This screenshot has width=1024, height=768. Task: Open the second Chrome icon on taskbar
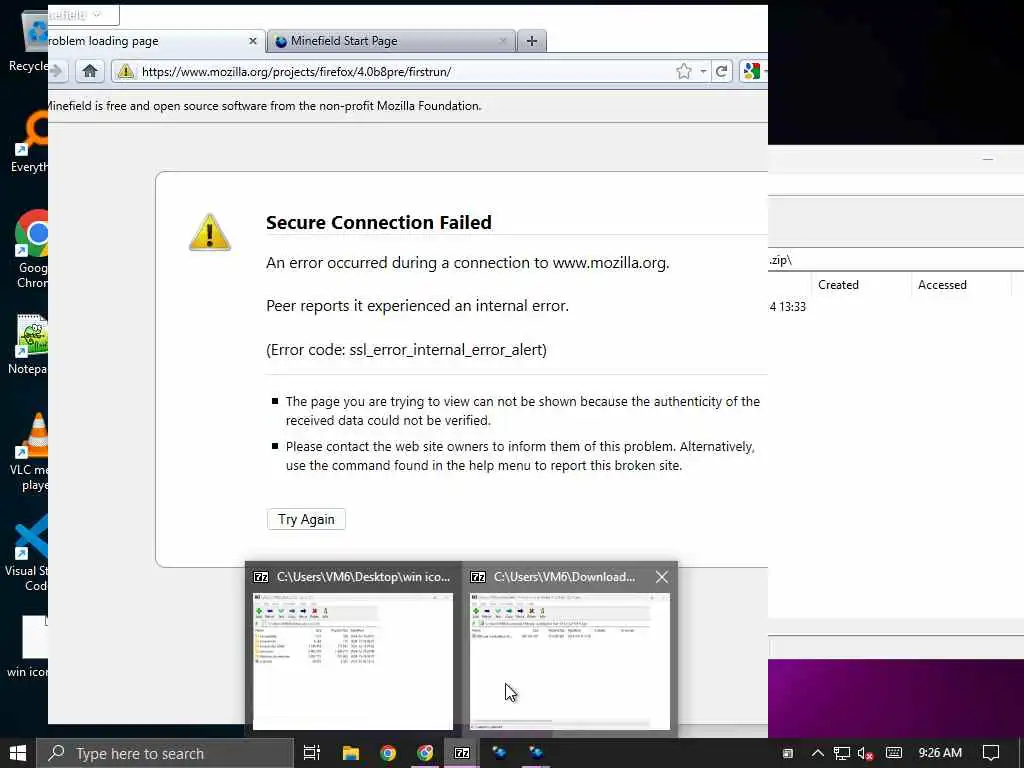(x=425, y=753)
